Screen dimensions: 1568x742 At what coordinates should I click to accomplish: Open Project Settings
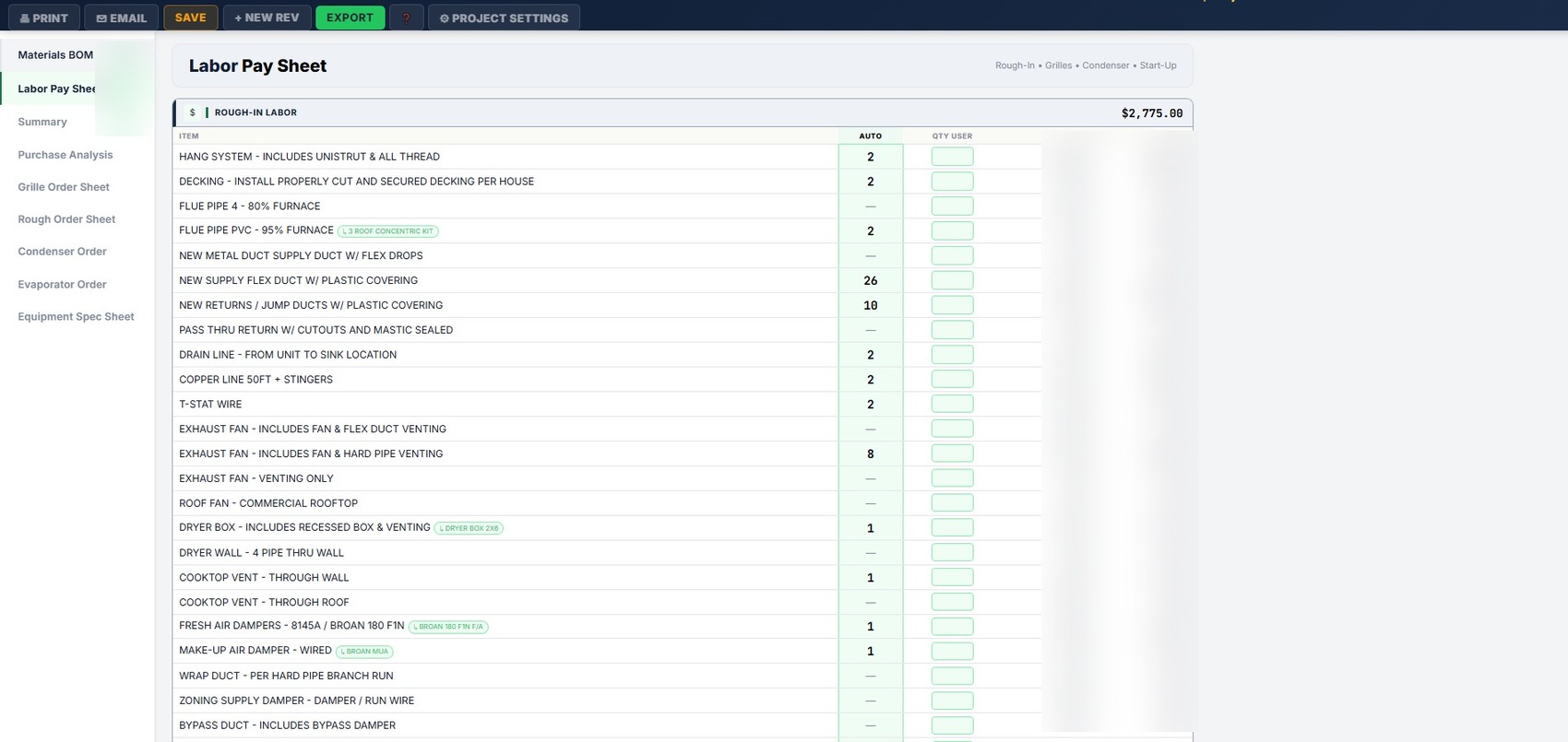pyautogui.click(x=504, y=18)
